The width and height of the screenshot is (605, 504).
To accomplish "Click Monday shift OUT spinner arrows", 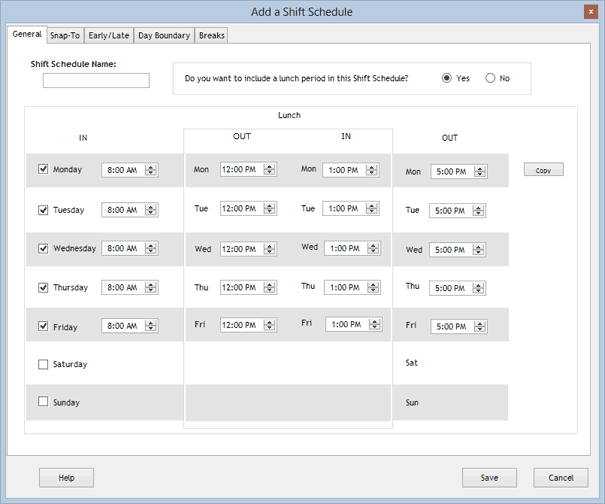I will (x=480, y=172).
